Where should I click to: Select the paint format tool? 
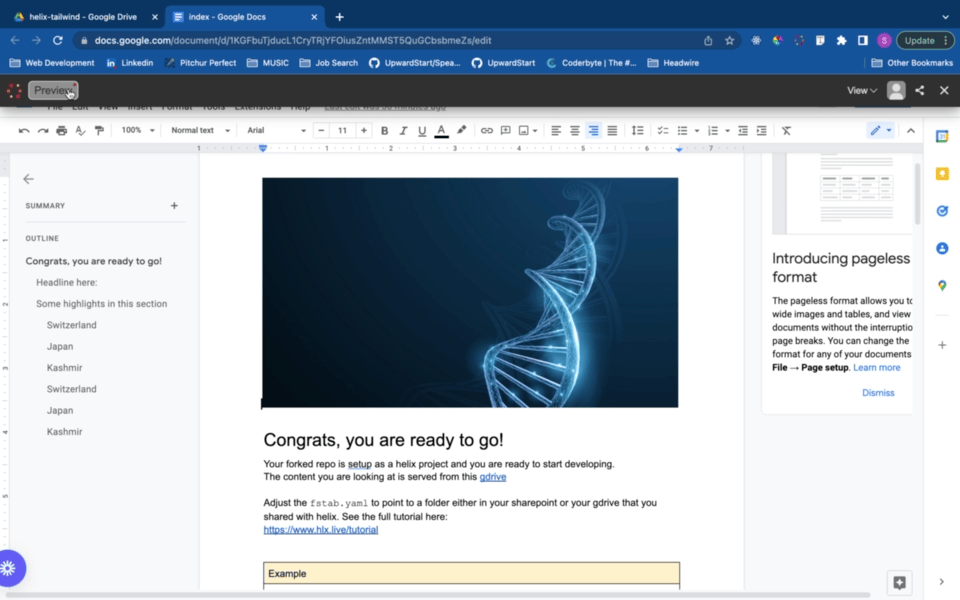coord(99,131)
